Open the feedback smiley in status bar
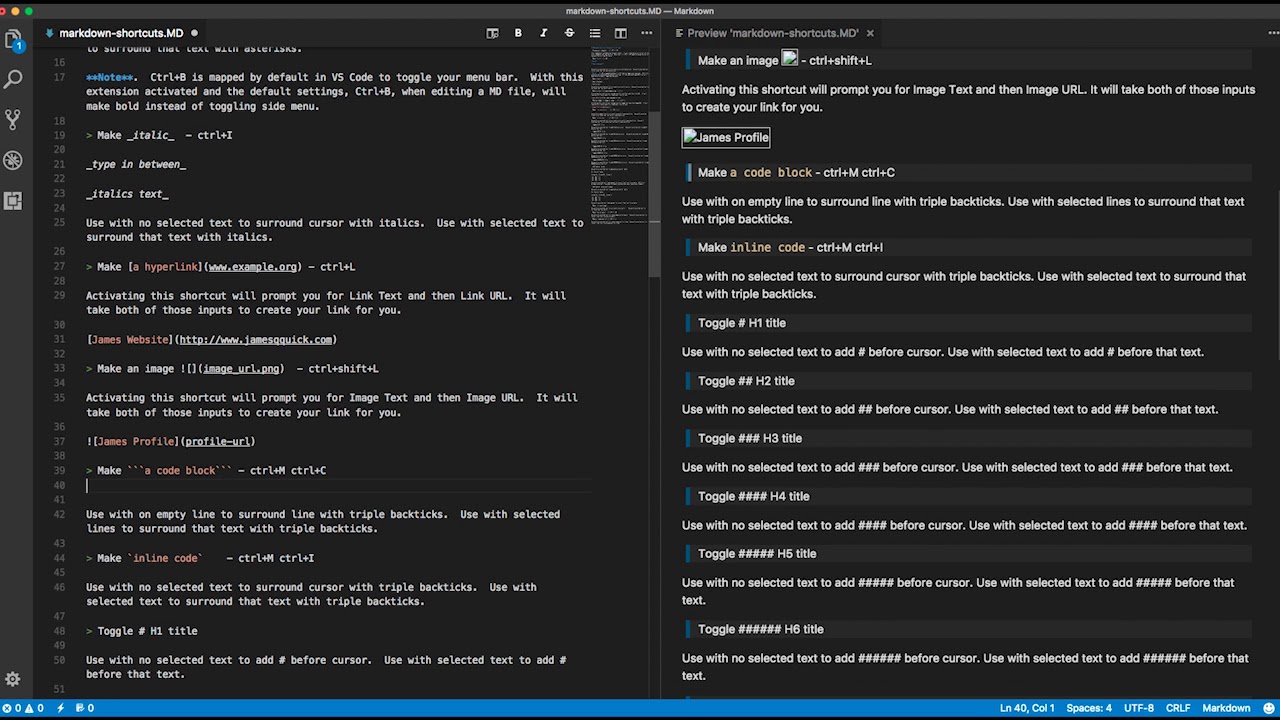 tap(1267, 708)
